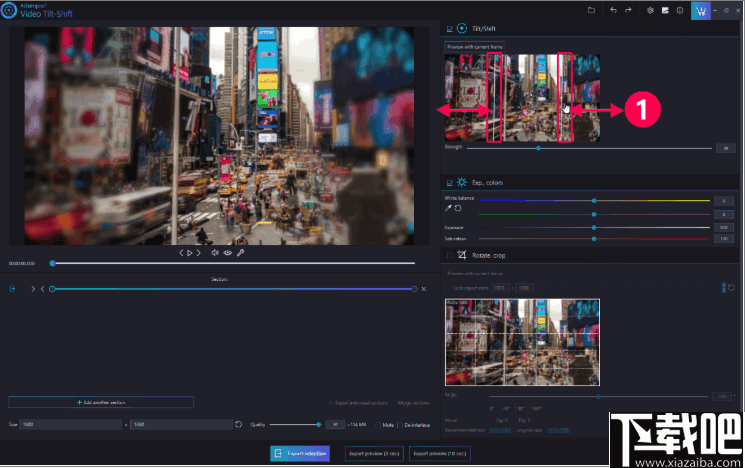Open settings gear in title bar

click(650, 10)
